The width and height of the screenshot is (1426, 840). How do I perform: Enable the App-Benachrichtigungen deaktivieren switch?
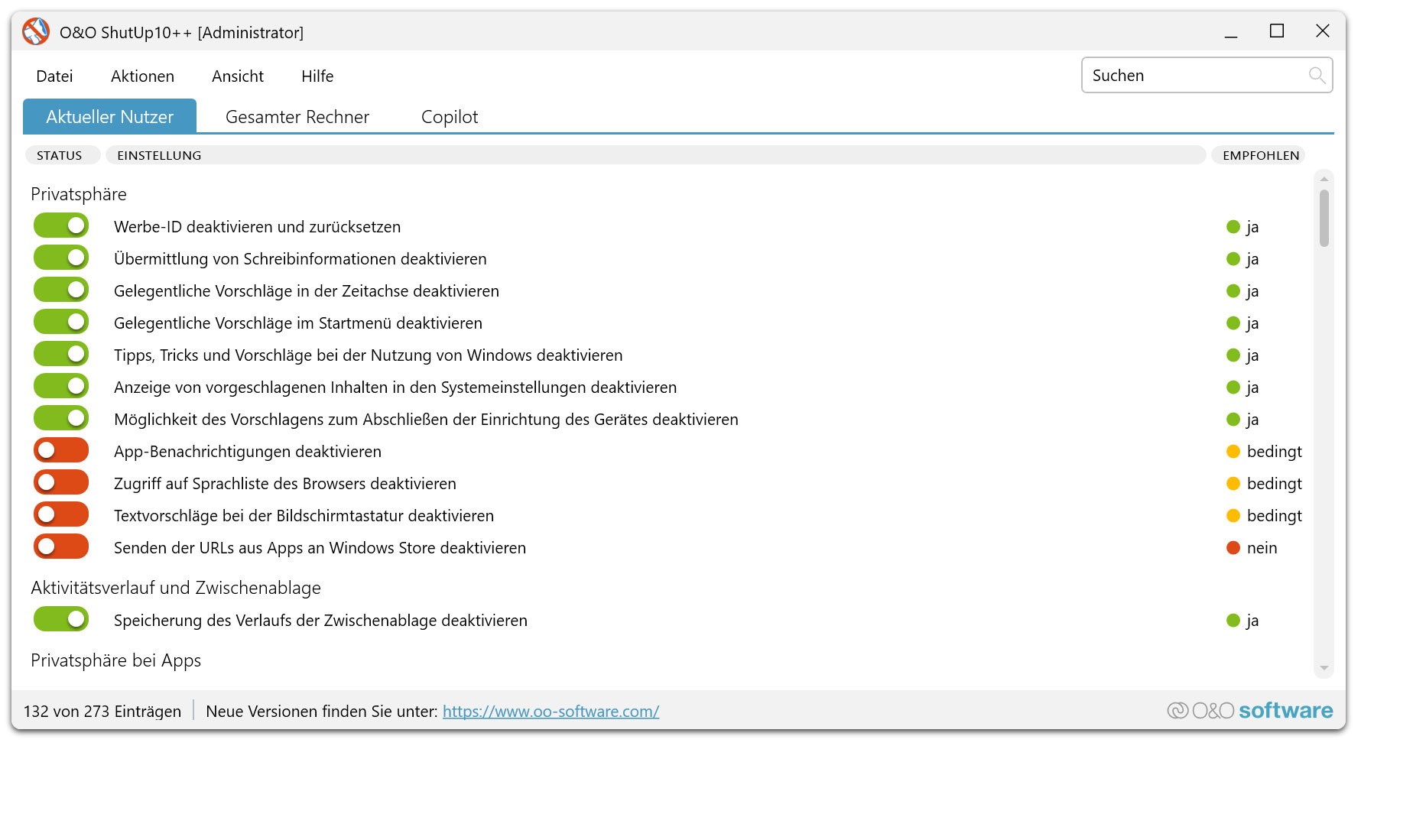pyautogui.click(x=60, y=449)
